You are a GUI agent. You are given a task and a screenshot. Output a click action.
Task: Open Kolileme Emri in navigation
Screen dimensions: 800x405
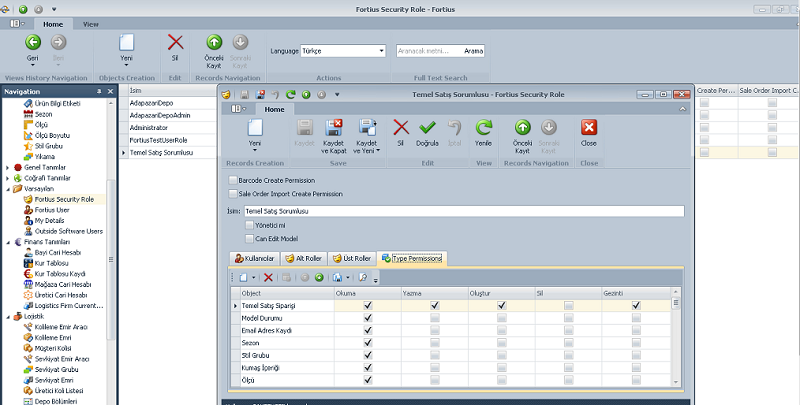click(x=53, y=338)
